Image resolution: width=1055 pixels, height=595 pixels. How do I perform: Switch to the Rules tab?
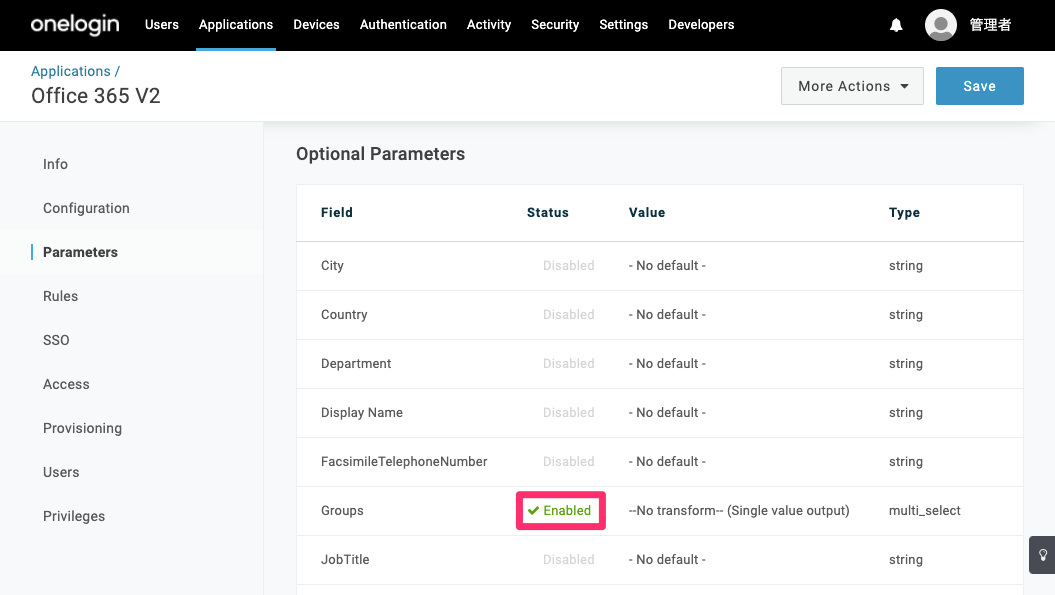pyautogui.click(x=61, y=296)
